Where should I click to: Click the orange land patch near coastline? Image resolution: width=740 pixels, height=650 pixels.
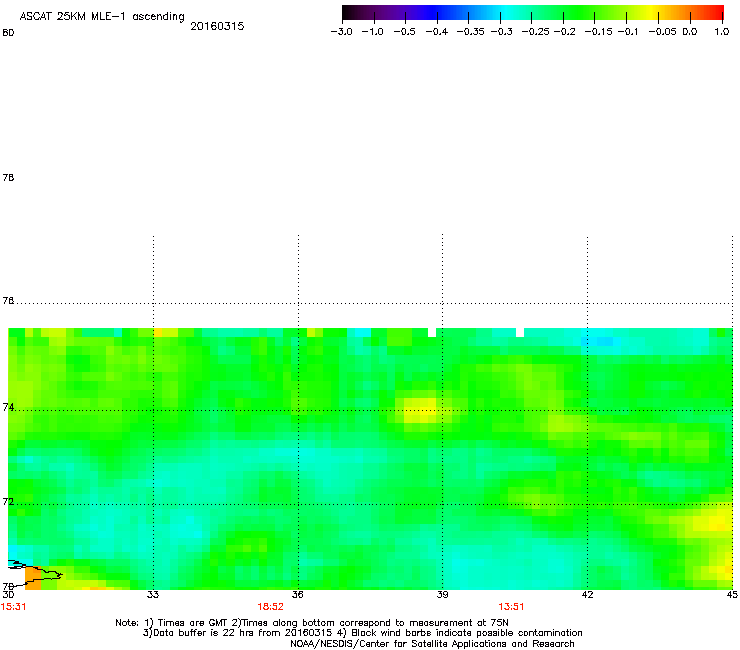click(33, 578)
